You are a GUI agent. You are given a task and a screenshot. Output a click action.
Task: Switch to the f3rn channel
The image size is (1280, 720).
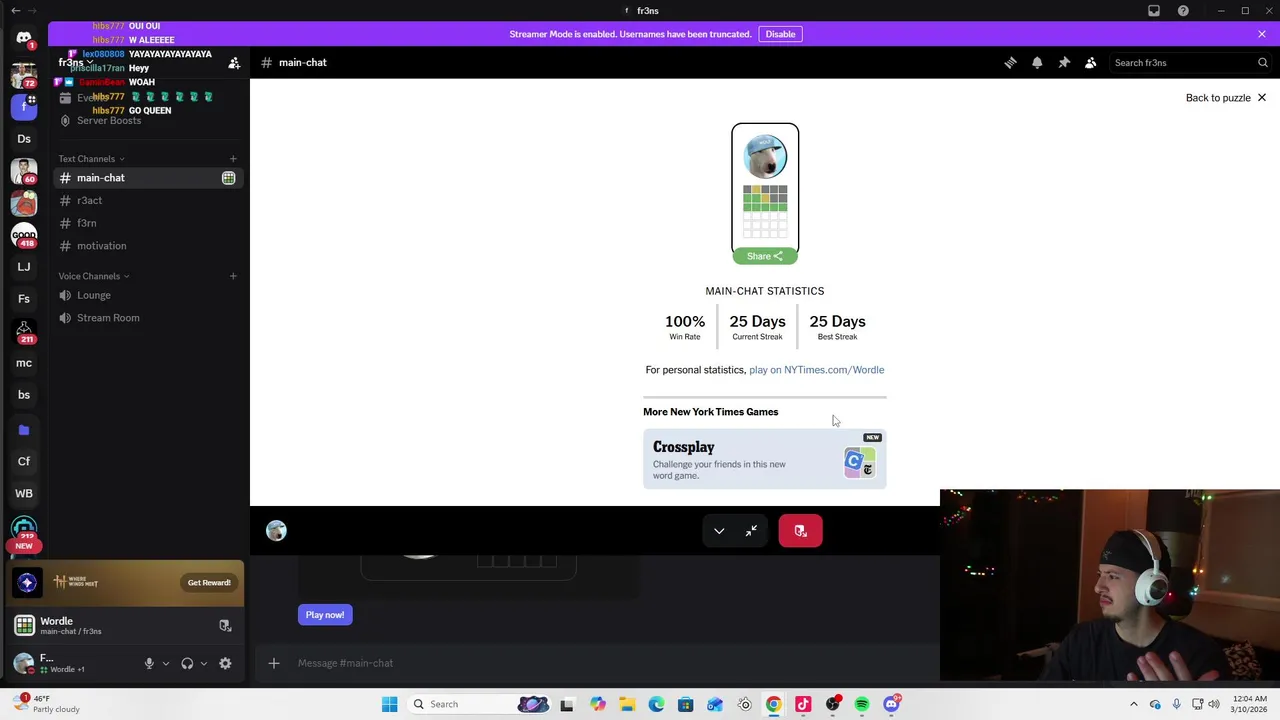tap(149, 223)
